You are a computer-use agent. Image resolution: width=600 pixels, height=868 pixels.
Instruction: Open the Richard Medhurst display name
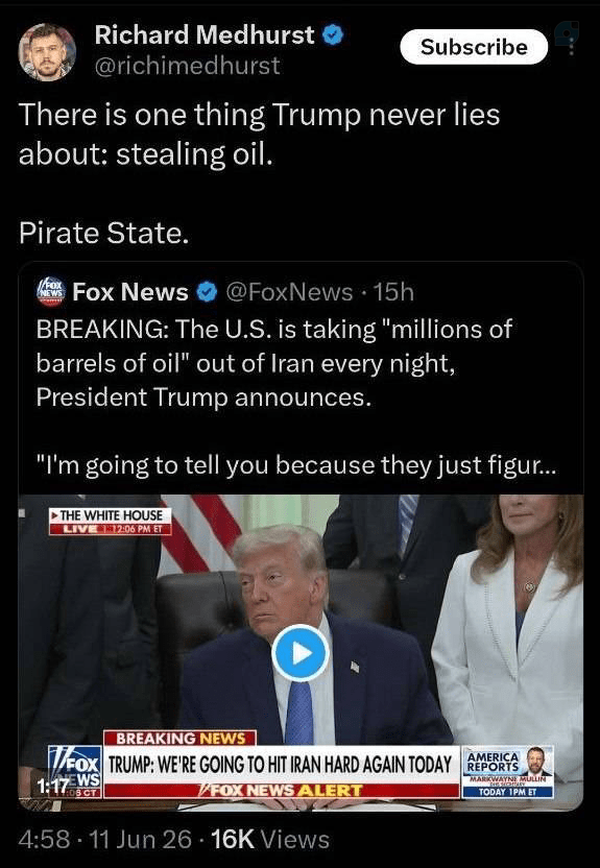click(205, 35)
